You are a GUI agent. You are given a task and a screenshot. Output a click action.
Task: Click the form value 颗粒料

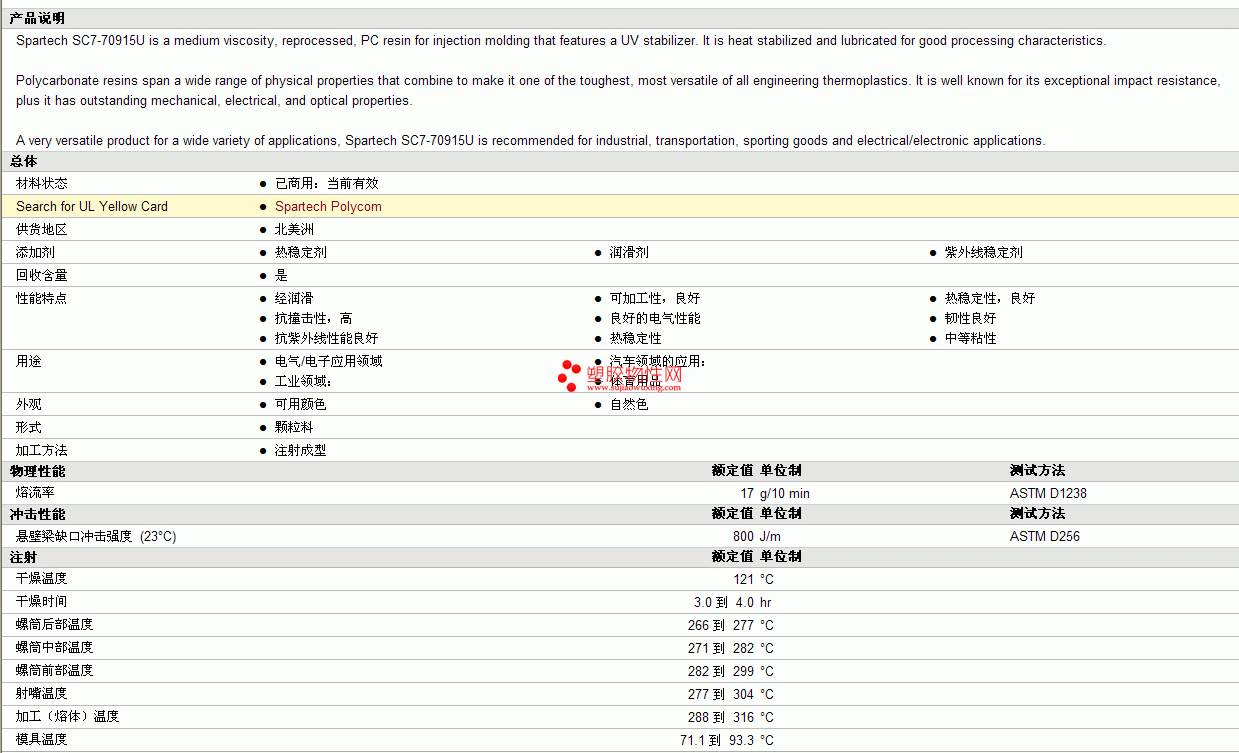294,427
